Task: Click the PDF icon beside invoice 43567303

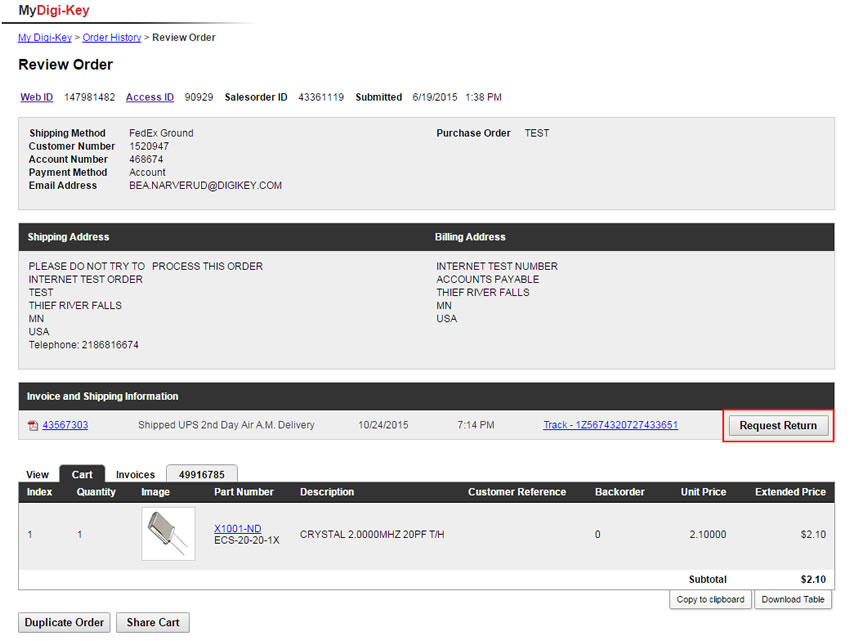Action: [33, 426]
